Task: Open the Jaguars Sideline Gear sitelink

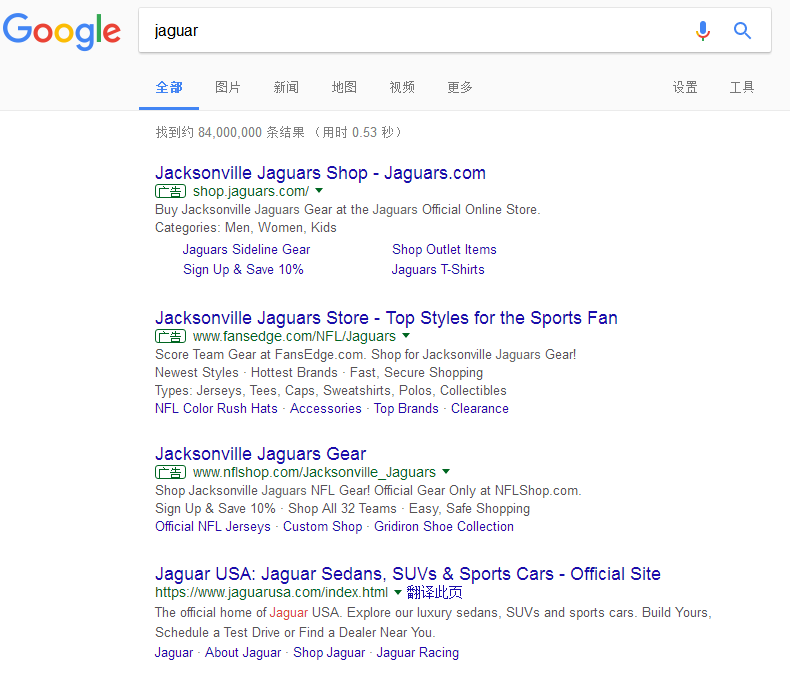Action: (x=246, y=250)
